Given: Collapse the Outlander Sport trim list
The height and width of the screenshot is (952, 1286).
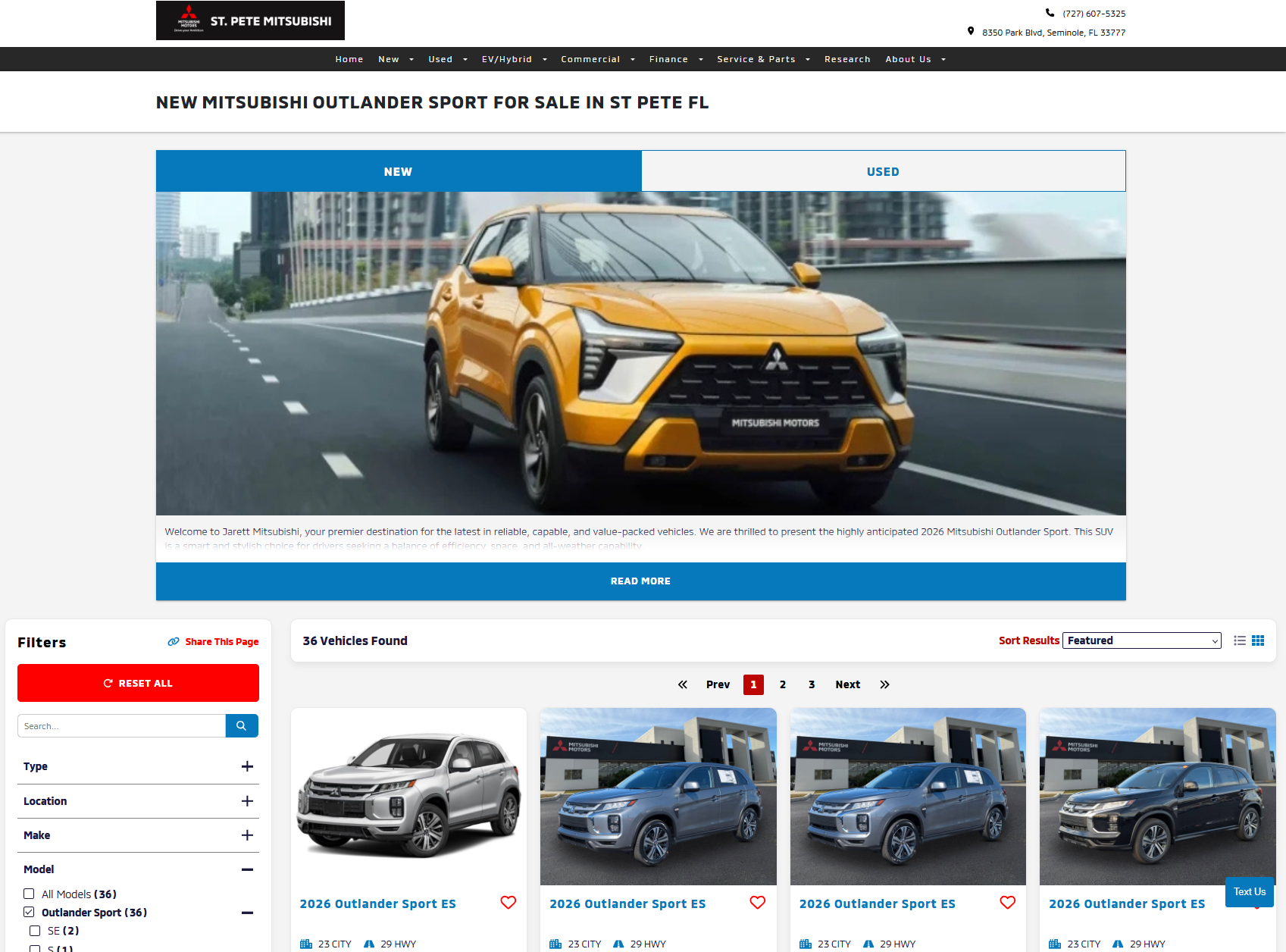Looking at the screenshot, I should (247, 913).
